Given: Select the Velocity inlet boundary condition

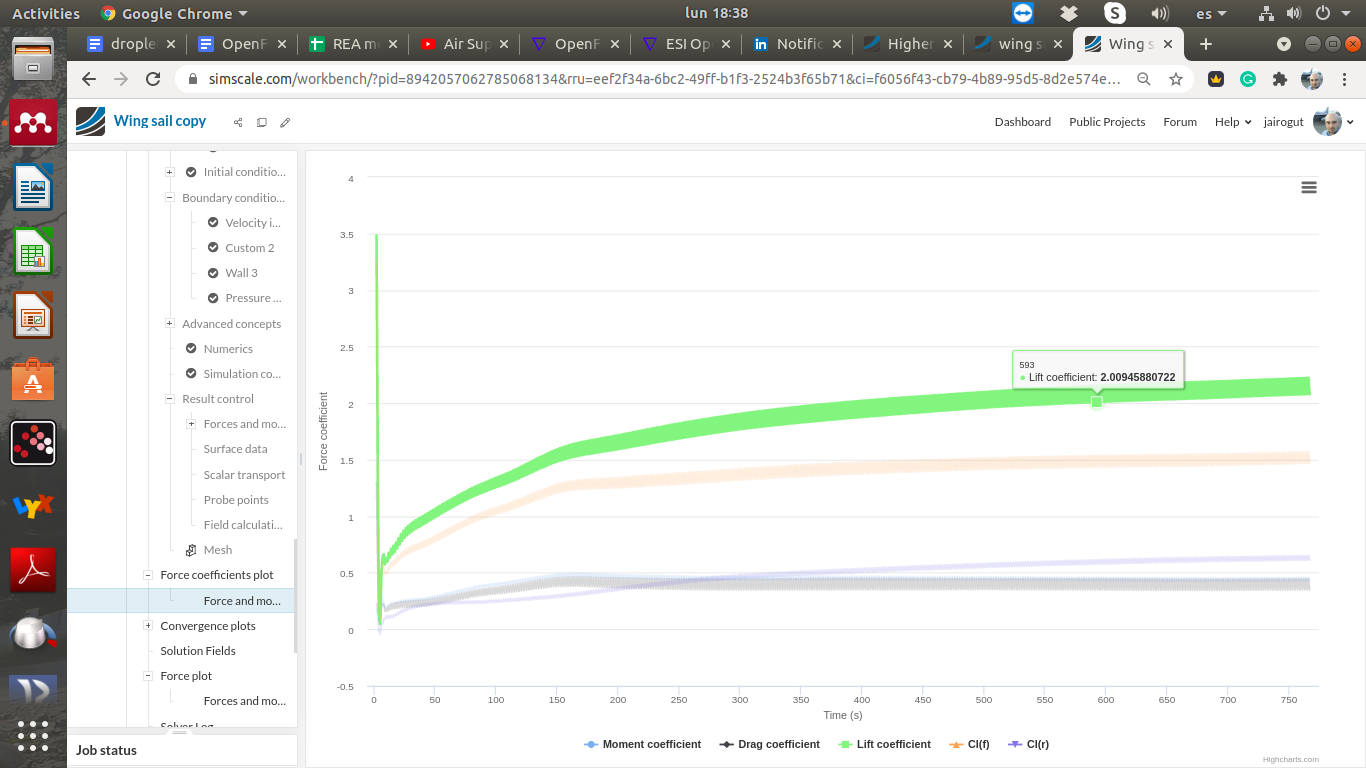Looking at the screenshot, I should [x=253, y=223].
